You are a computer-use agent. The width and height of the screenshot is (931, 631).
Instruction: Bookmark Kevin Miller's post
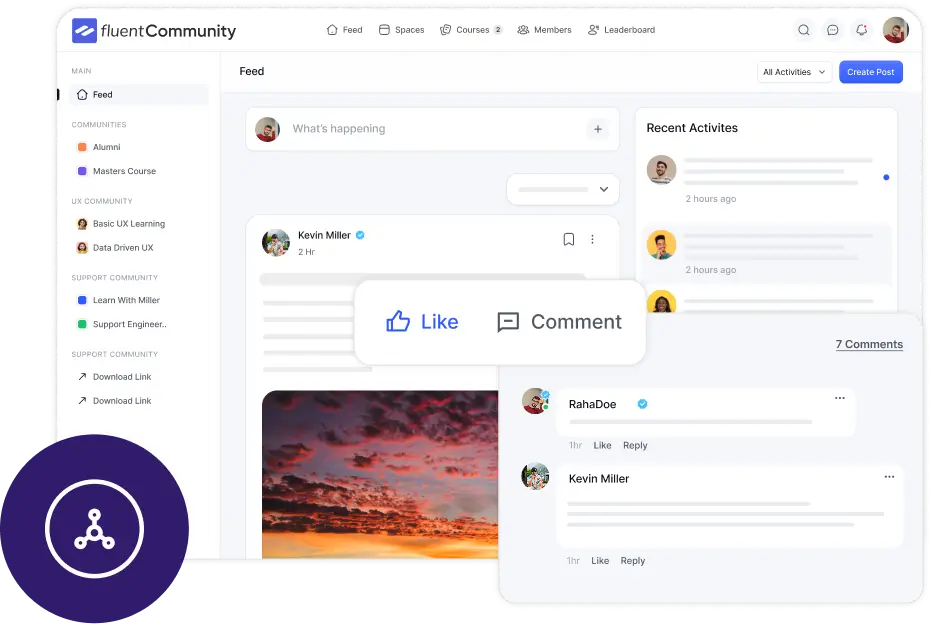point(569,239)
